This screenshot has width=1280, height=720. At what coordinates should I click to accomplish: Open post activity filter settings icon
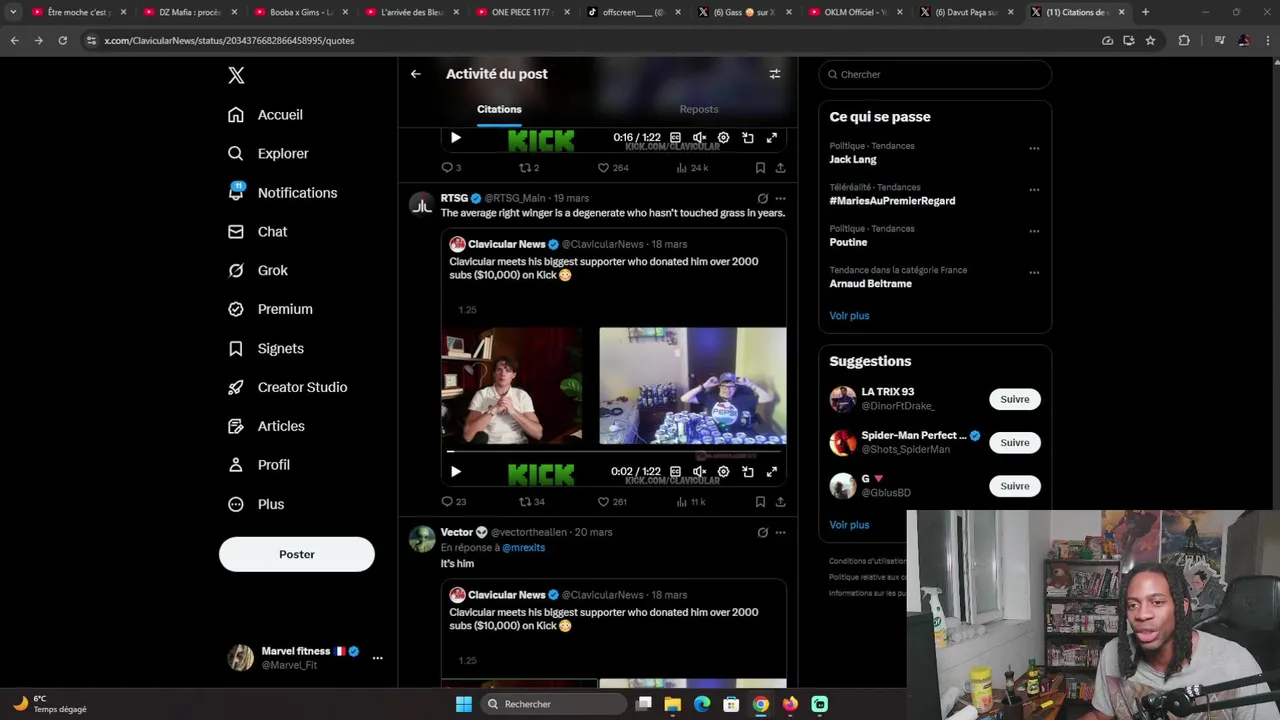point(774,74)
